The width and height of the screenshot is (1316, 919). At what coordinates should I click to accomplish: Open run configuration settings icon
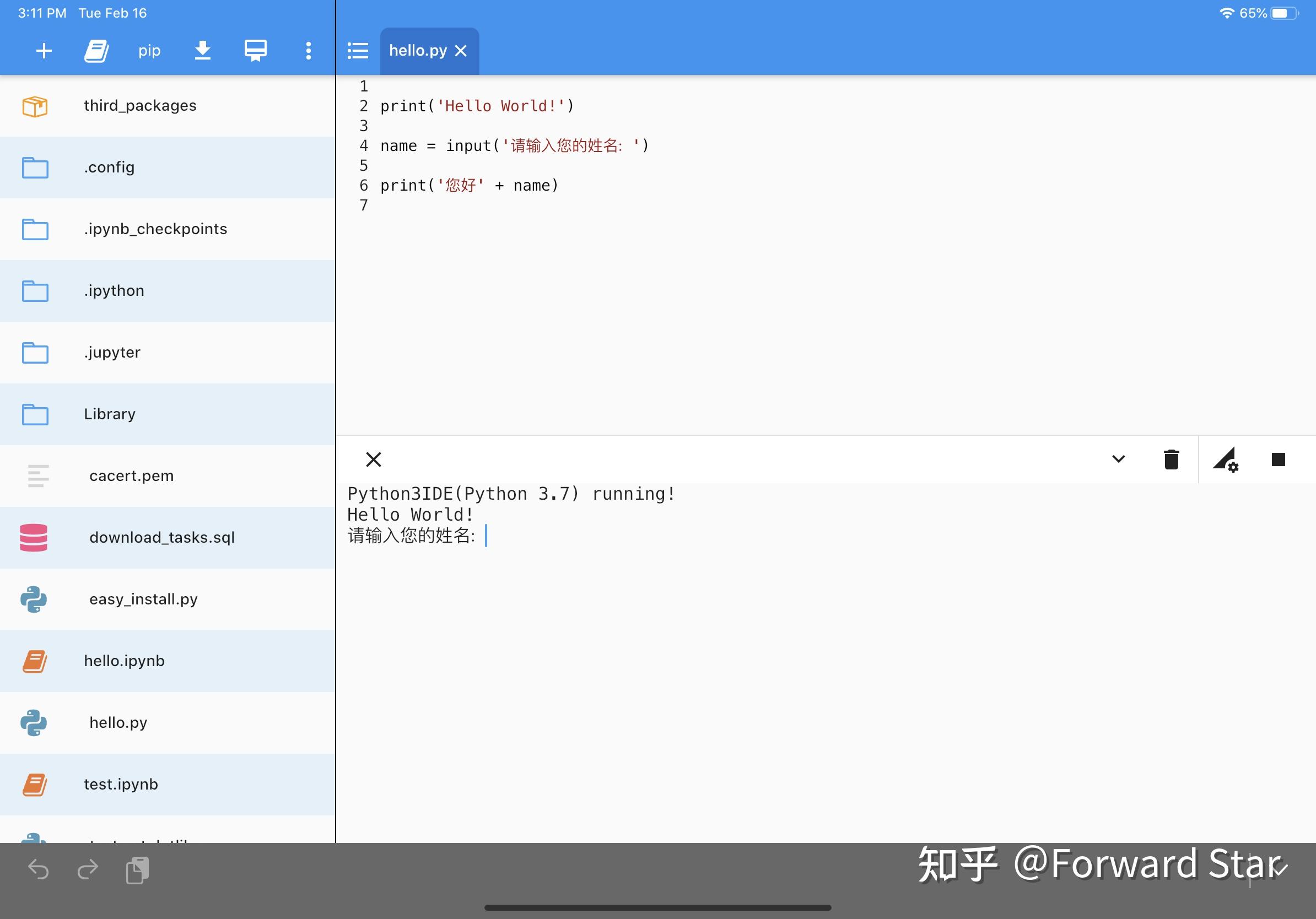(x=1226, y=459)
